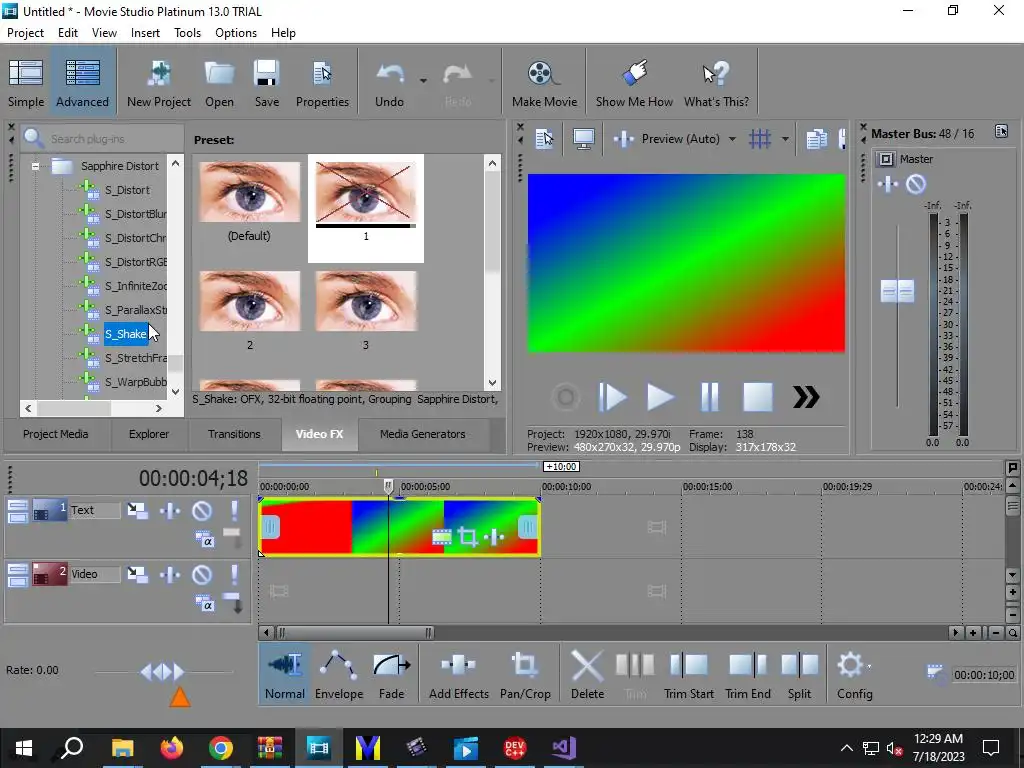This screenshot has width=1024, height=768.
Task: Open track motion on Video track
Action: click(137, 574)
